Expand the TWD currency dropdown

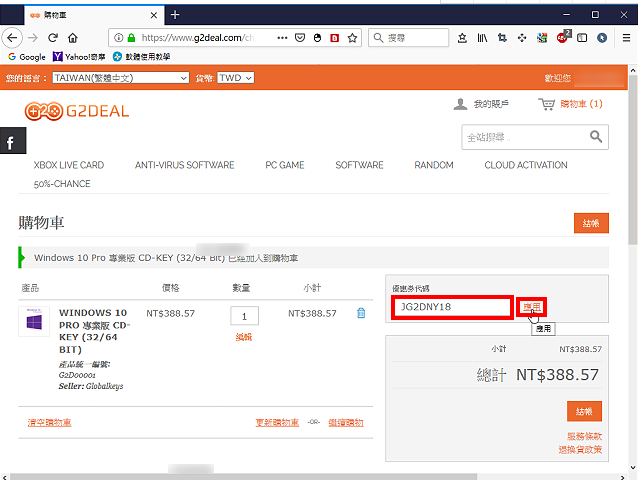(236, 78)
